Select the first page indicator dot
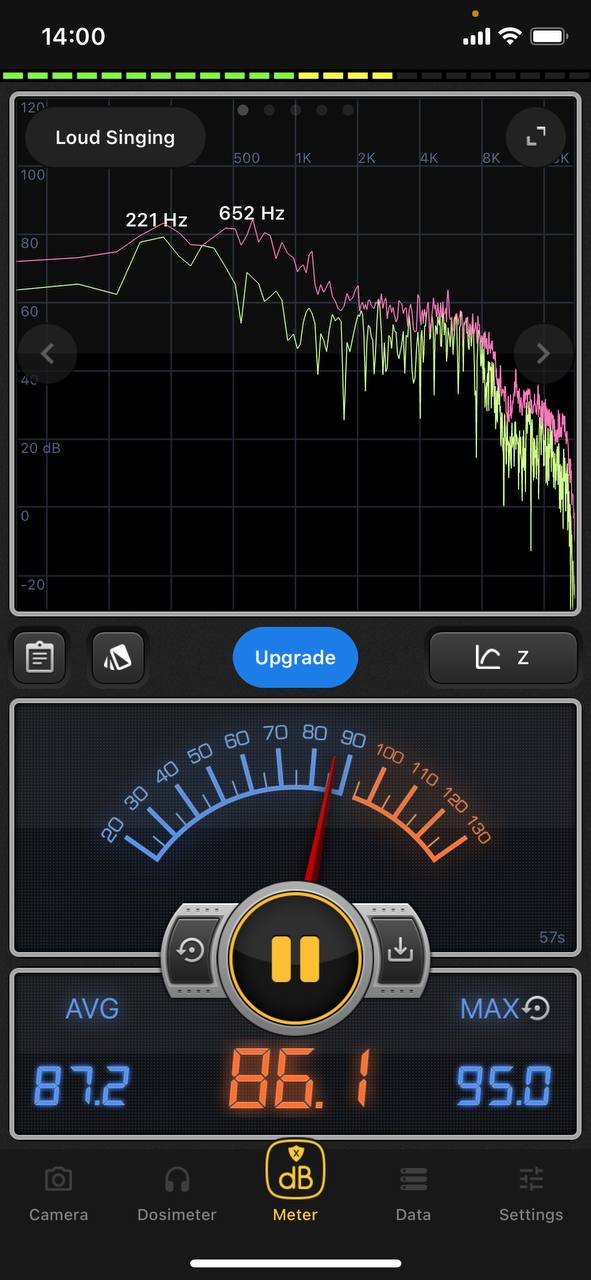The width and height of the screenshot is (591, 1280). 243,110
